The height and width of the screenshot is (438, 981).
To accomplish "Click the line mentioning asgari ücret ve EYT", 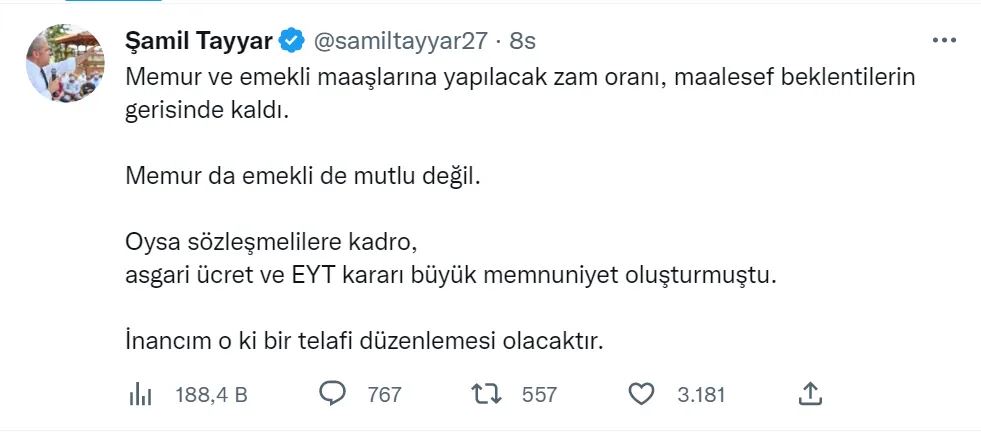I will pos(450,276).
